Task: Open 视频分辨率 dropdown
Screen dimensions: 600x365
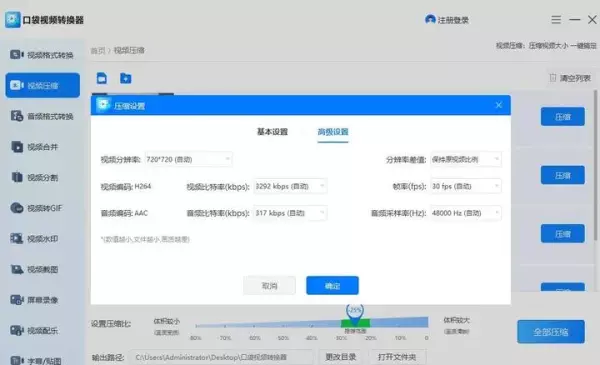Action: (x=188, y=159)
